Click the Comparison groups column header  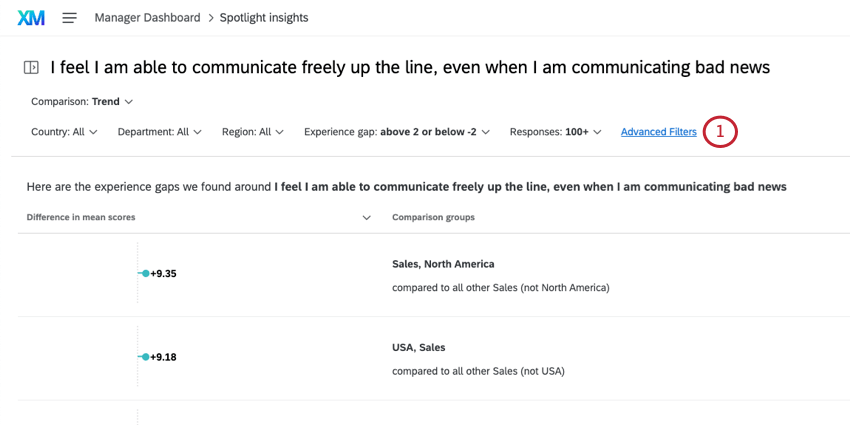pos(433,217)
